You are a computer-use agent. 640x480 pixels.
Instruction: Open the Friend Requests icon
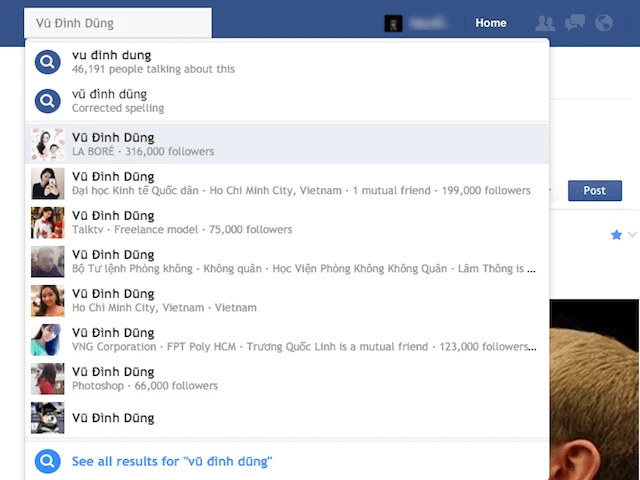coord(545,23)
